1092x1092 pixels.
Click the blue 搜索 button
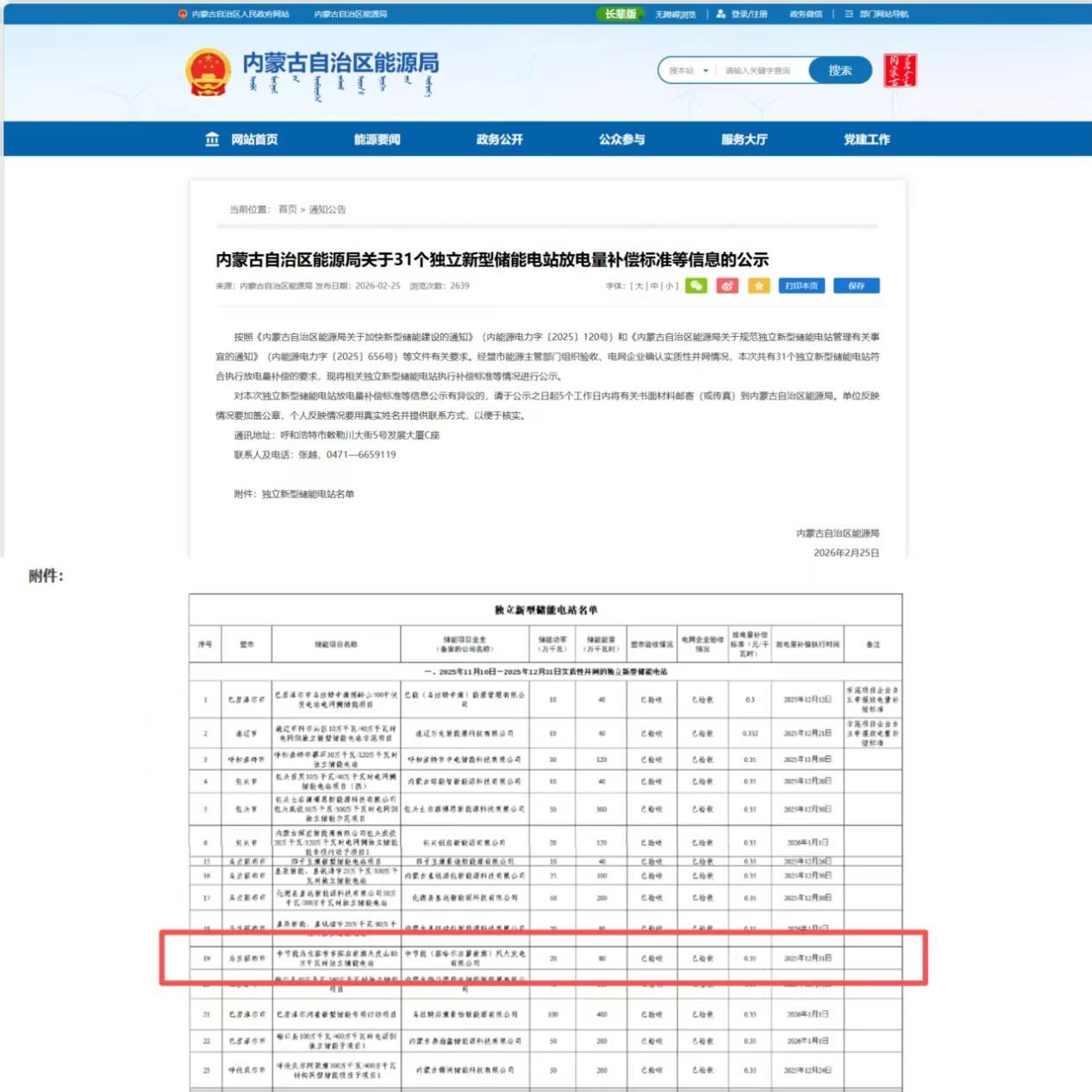click(x=839, y=71)
